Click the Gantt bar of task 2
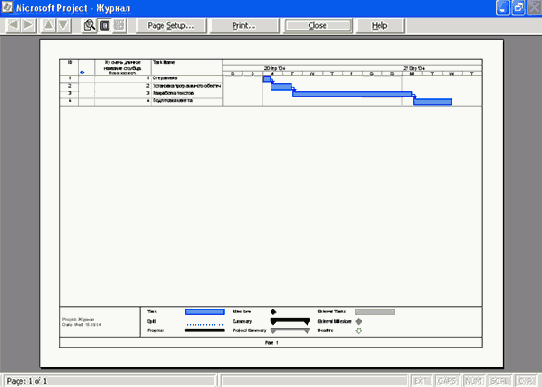This screenshot has height=387, width=542. tap(281, 87)
